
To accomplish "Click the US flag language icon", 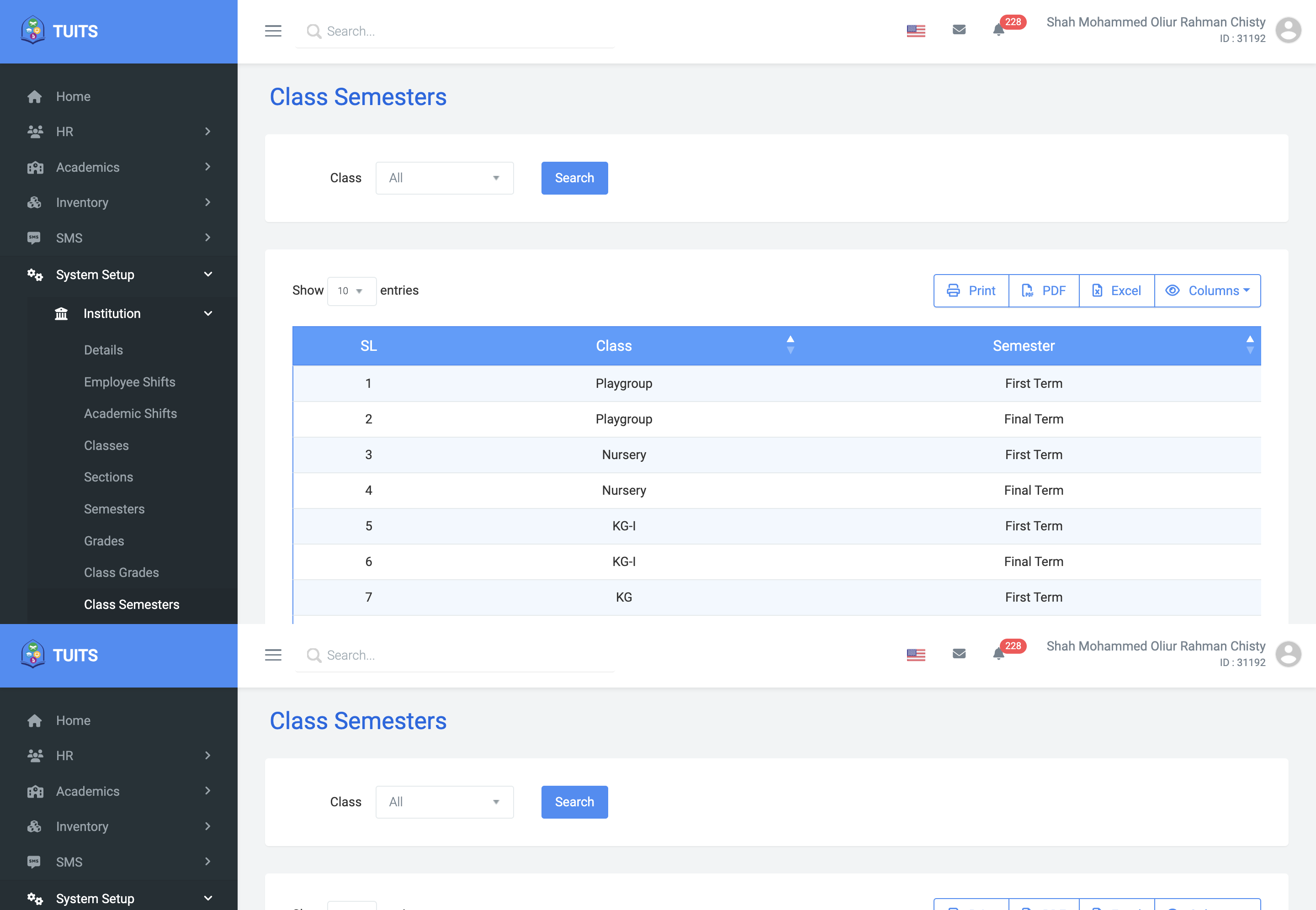I will (916, 31).
